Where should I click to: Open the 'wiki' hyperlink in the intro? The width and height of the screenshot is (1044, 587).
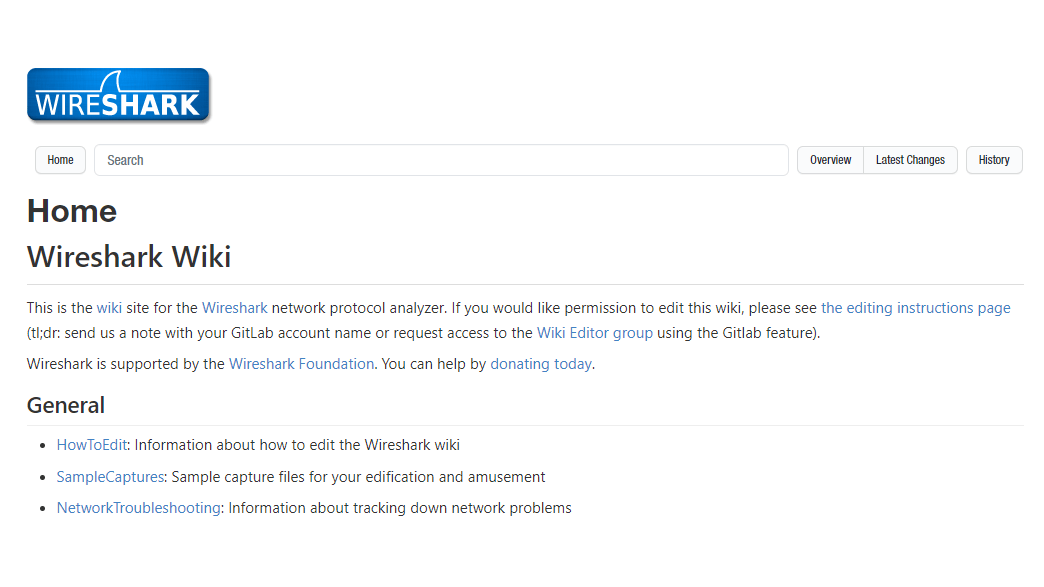point(109,308)
